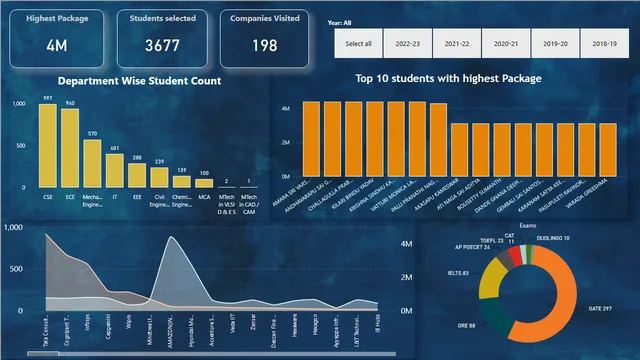Image resolution: width=640 pixels, height=360 pixels.
Task: Select the PALLI PRANATHI NAG... package bar
Action: click(x=438, y=140)
